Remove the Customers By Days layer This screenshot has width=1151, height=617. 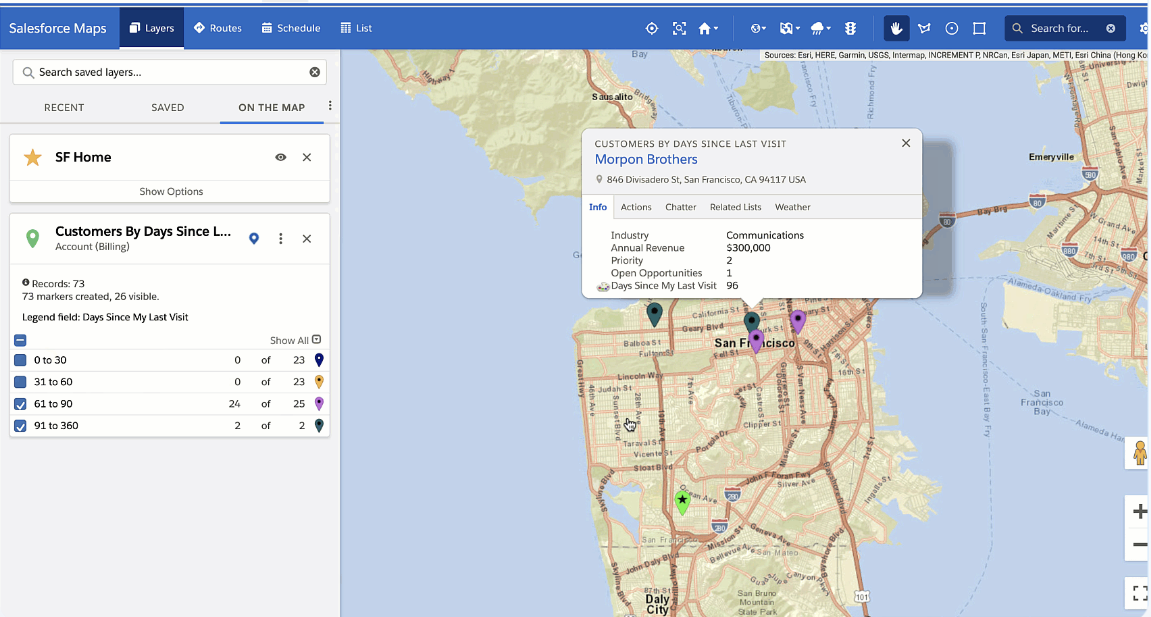307,238
